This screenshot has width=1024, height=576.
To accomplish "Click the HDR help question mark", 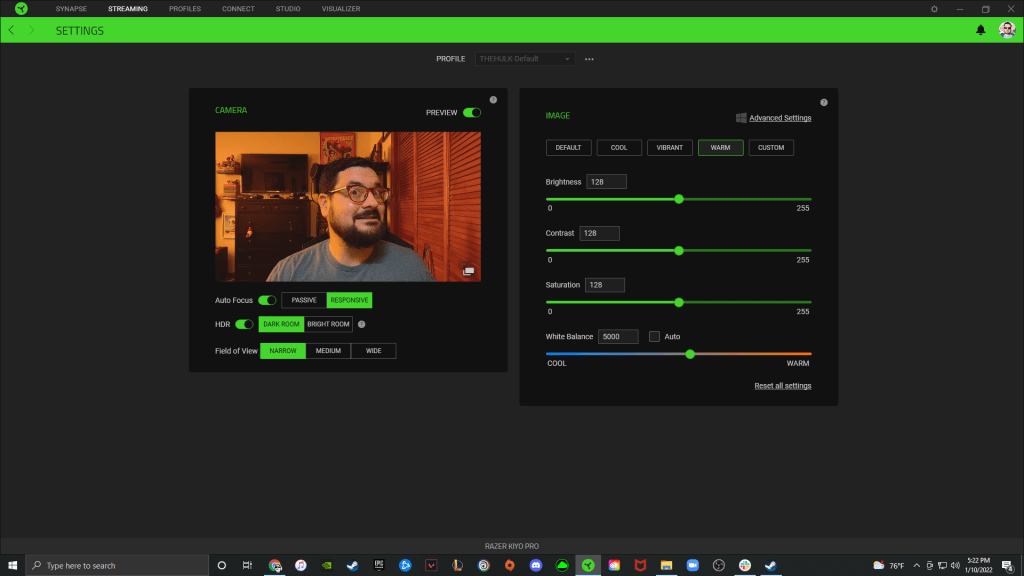I will coord(361,324).
